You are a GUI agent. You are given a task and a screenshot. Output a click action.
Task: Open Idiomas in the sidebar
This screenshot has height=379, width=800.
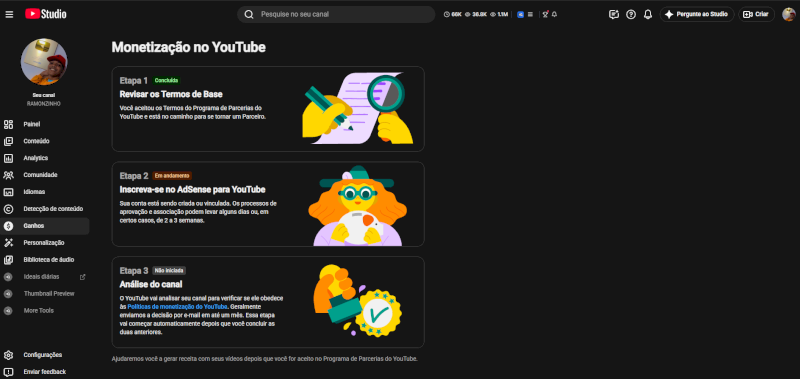point(45,192)
